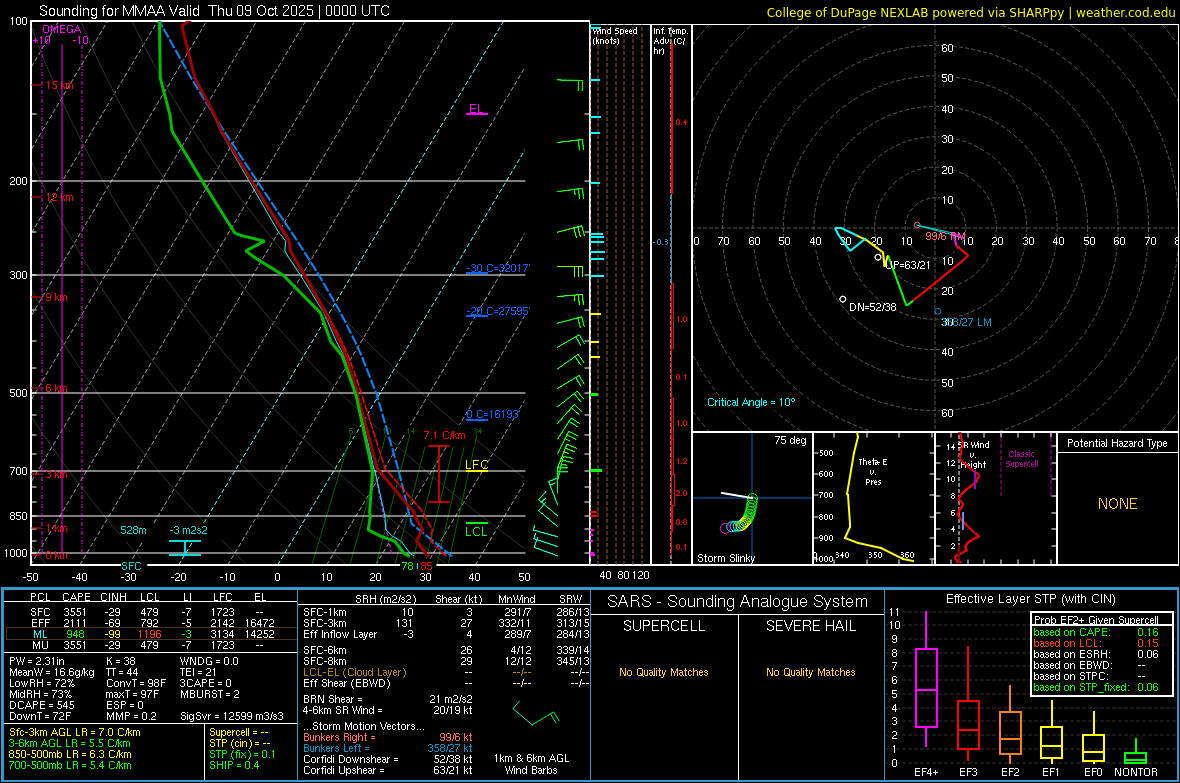1180x783 pixels.
Task: Click the LFC level marker label
Action: pyautogui.click(x=476, y=465)
